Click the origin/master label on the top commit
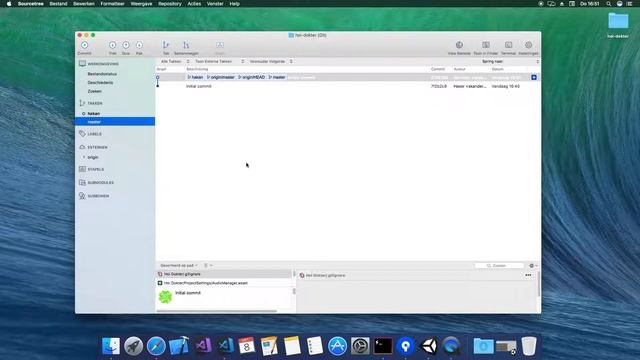This screenshot has width=640, height=360. (x=221, y=77)
